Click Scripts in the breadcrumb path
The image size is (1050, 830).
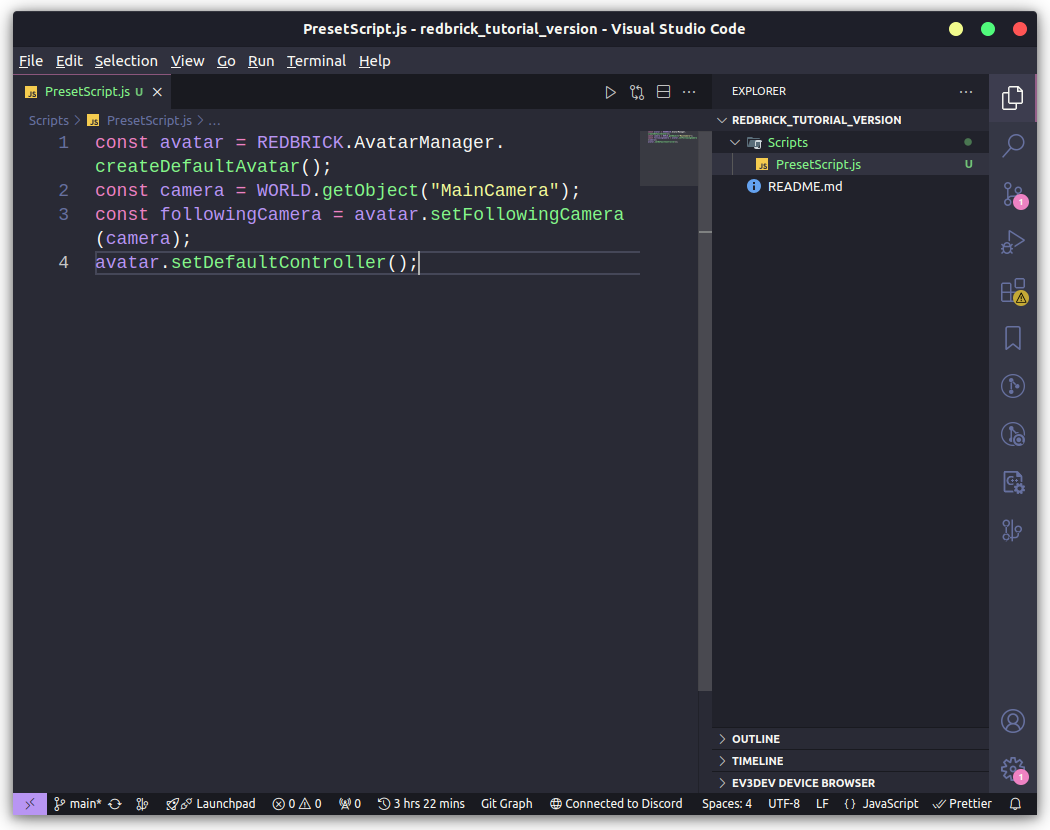click(48, 121)
